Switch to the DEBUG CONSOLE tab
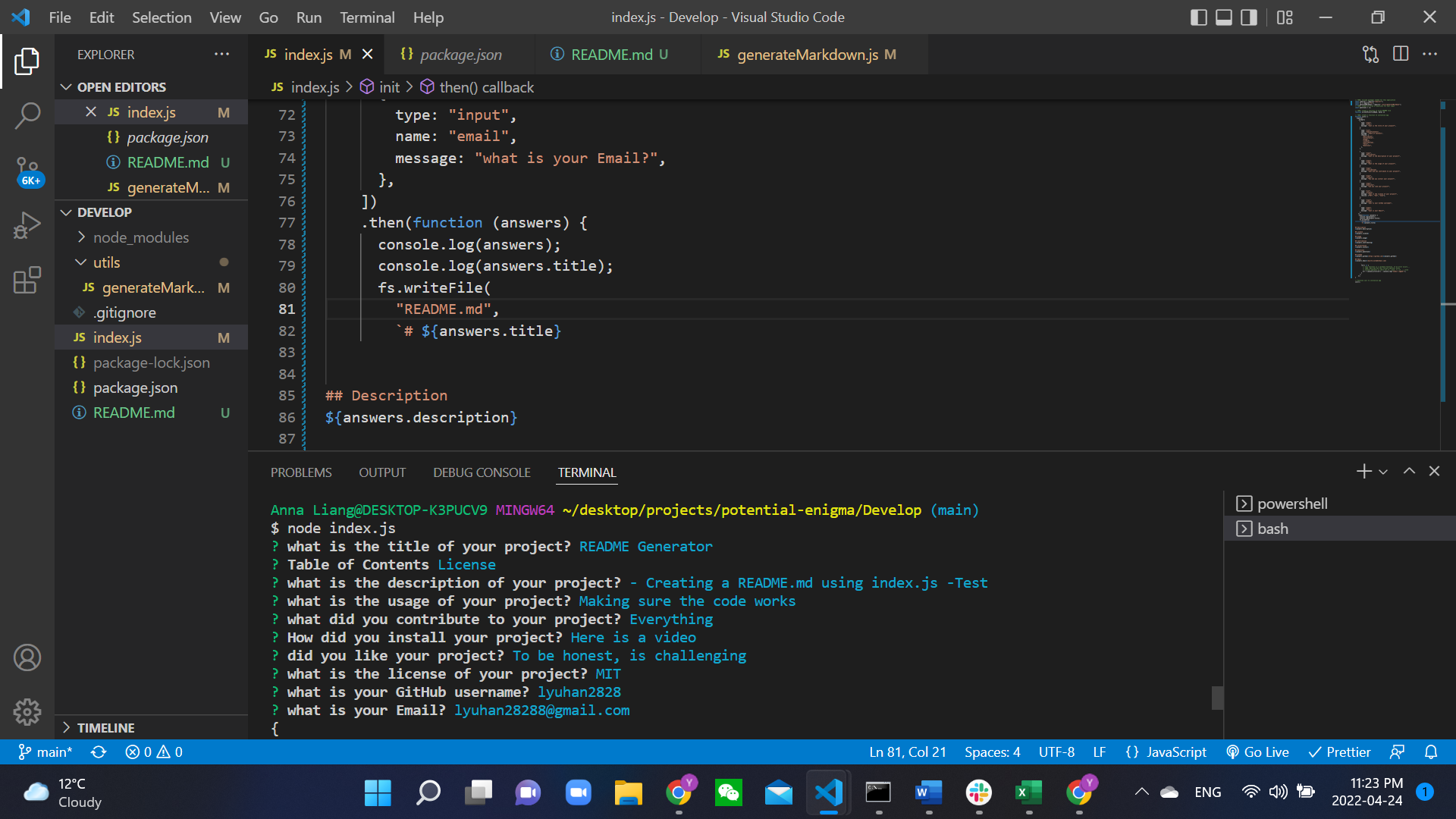Screen dimensions: 1456x819 click(x=482, y=472)
